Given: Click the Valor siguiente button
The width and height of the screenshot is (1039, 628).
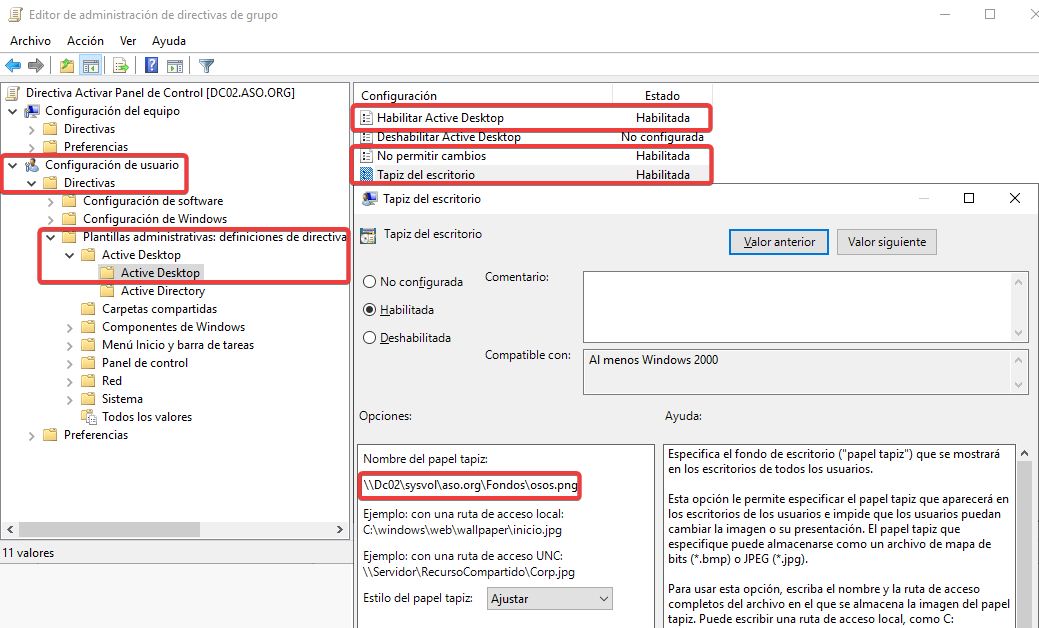Looking at the screenshot, I should click(x=886, y=242).
